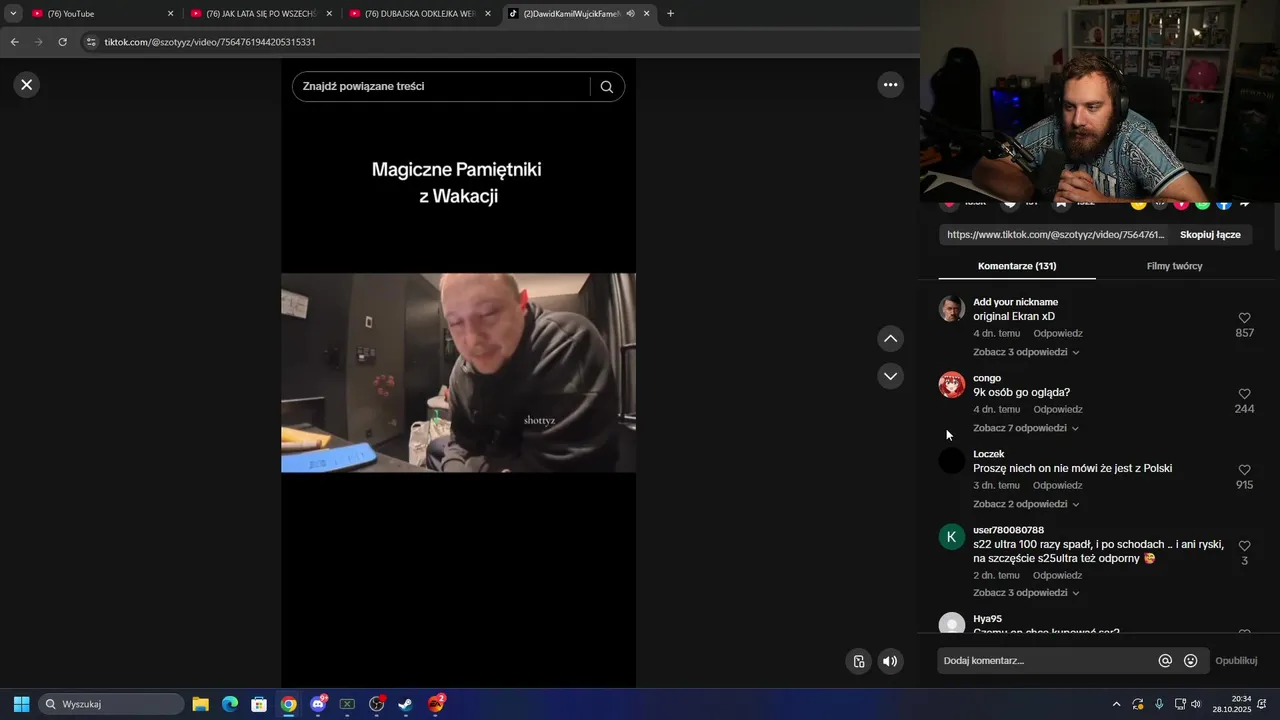Open Xbox Game Bar taskbar icon
This screenshot has height=720, width=1280.
[347, 704]
